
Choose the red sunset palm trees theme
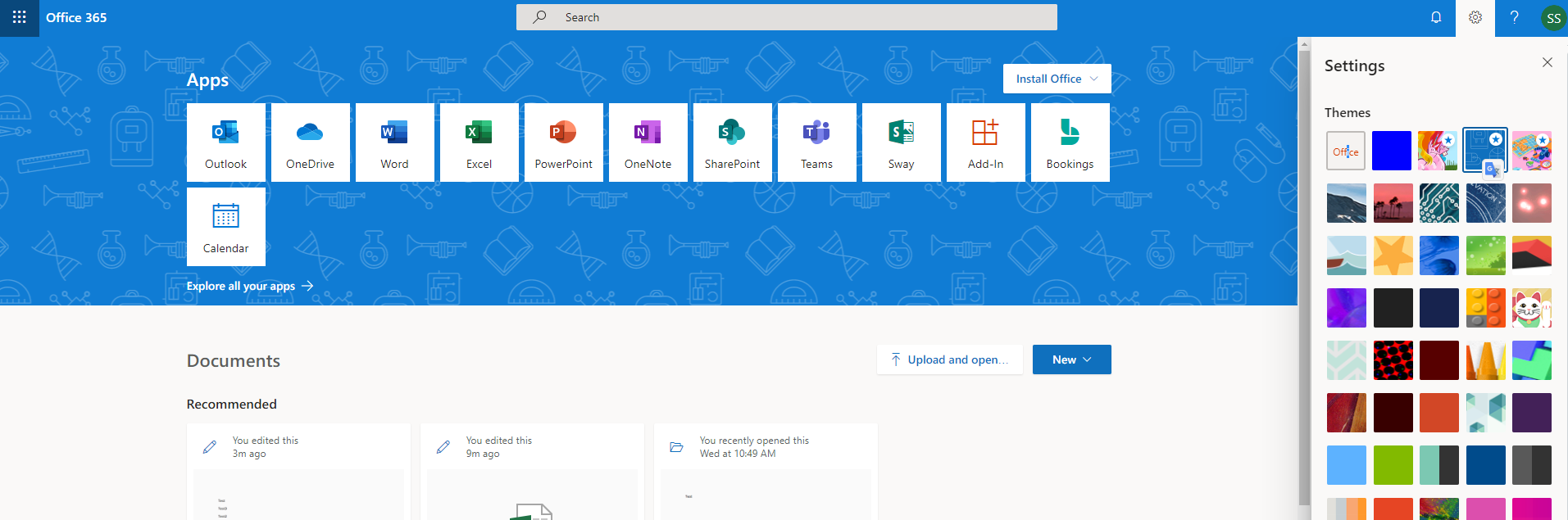click(x=1392, y=203)
